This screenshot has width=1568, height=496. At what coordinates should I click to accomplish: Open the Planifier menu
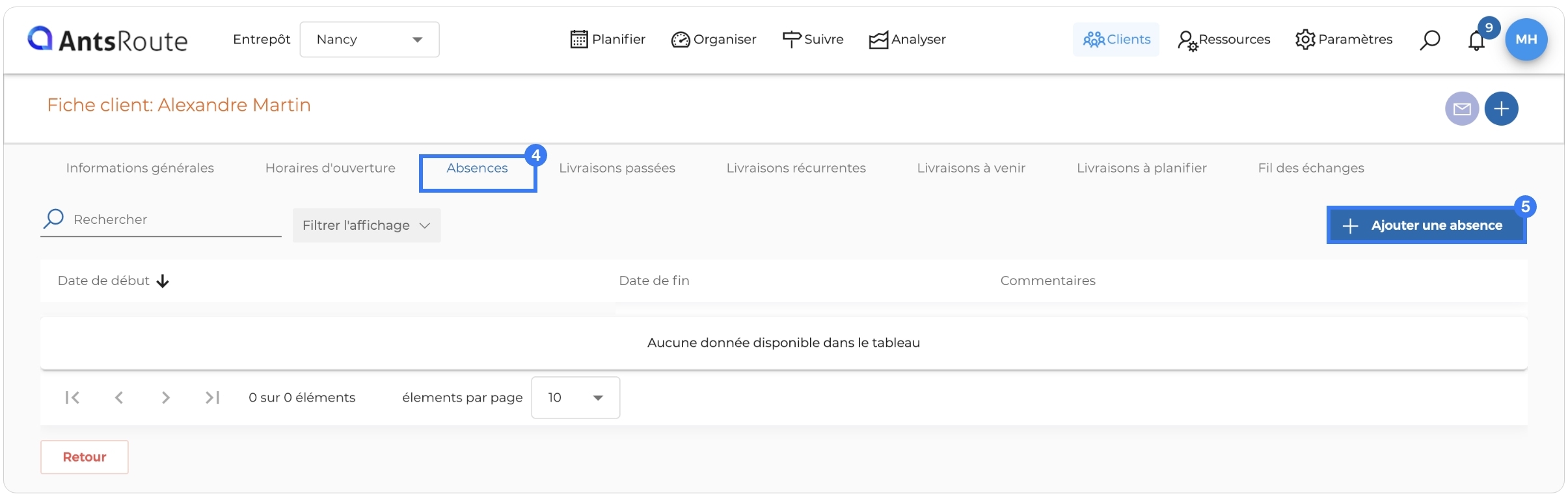pyautogui.click(x=608, y=40)
